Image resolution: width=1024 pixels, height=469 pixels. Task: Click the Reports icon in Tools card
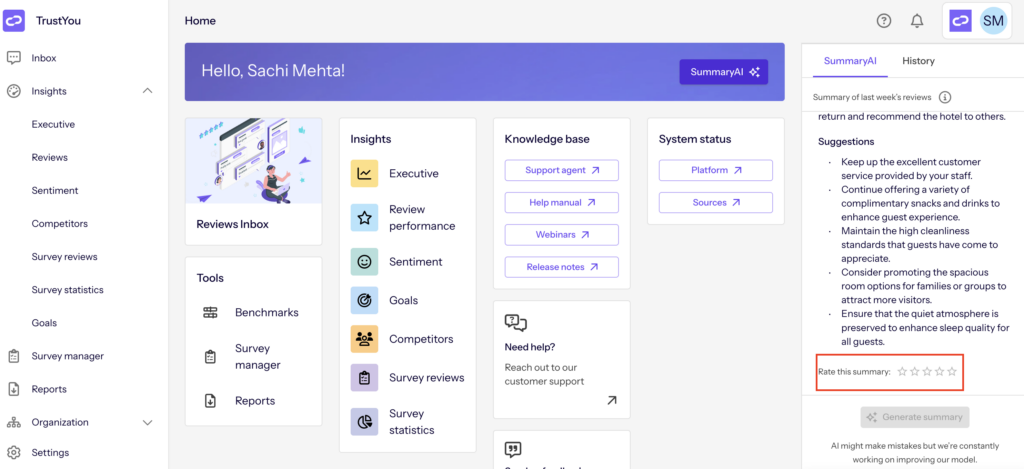coord(210,401)
